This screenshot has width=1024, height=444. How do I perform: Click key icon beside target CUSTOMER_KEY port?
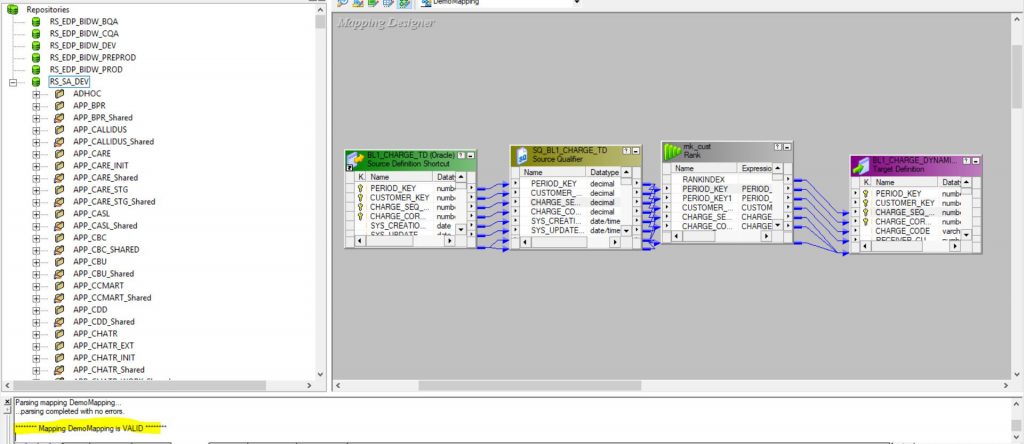865,203
